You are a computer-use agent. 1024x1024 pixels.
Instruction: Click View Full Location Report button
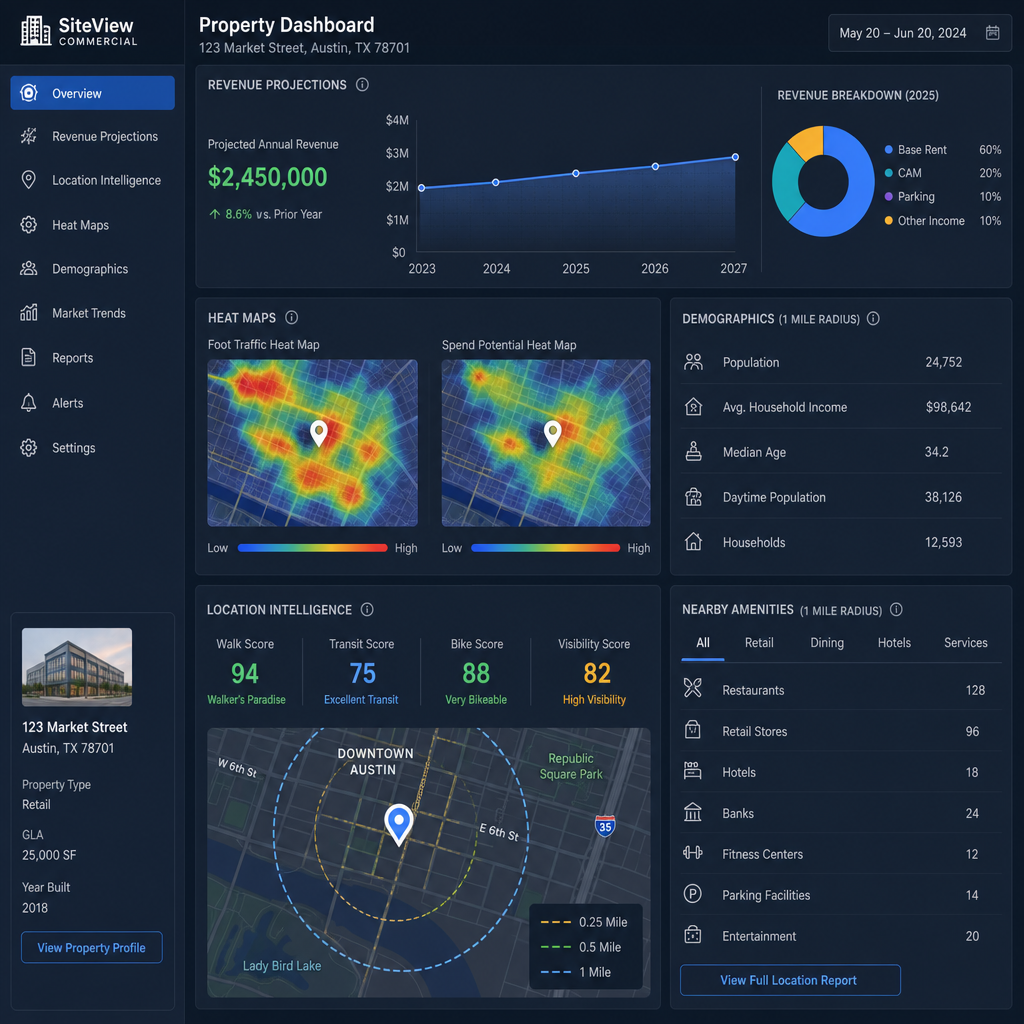[790, 980]
